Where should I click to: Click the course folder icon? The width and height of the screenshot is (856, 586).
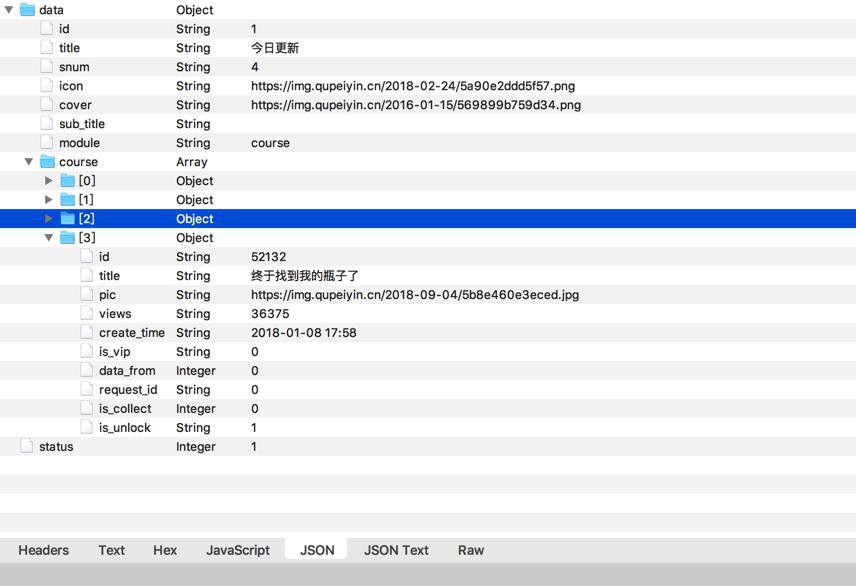click(x=47, y=162)
